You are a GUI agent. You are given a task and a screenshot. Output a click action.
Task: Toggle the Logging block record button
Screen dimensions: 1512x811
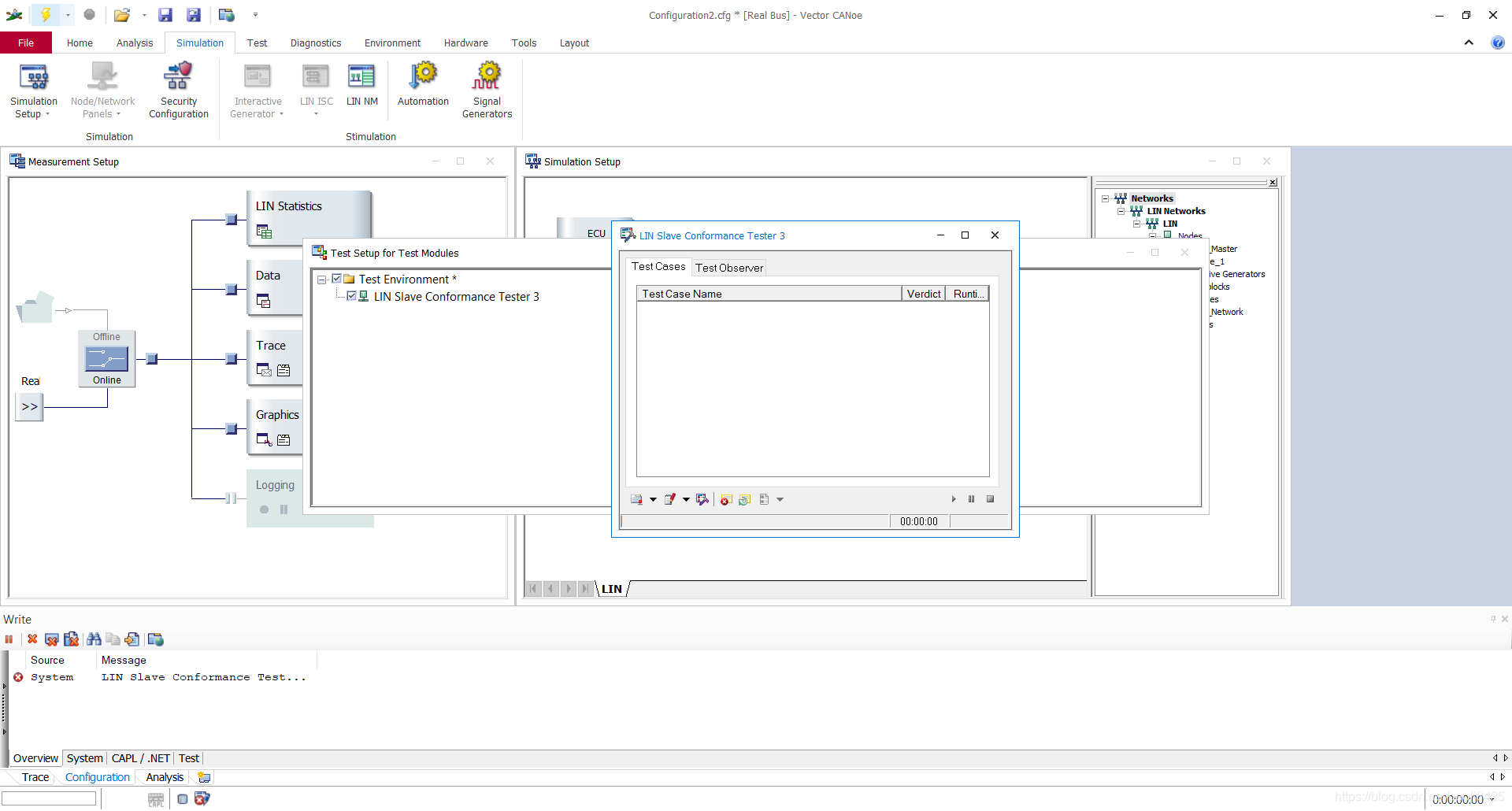tap(264, 509)
